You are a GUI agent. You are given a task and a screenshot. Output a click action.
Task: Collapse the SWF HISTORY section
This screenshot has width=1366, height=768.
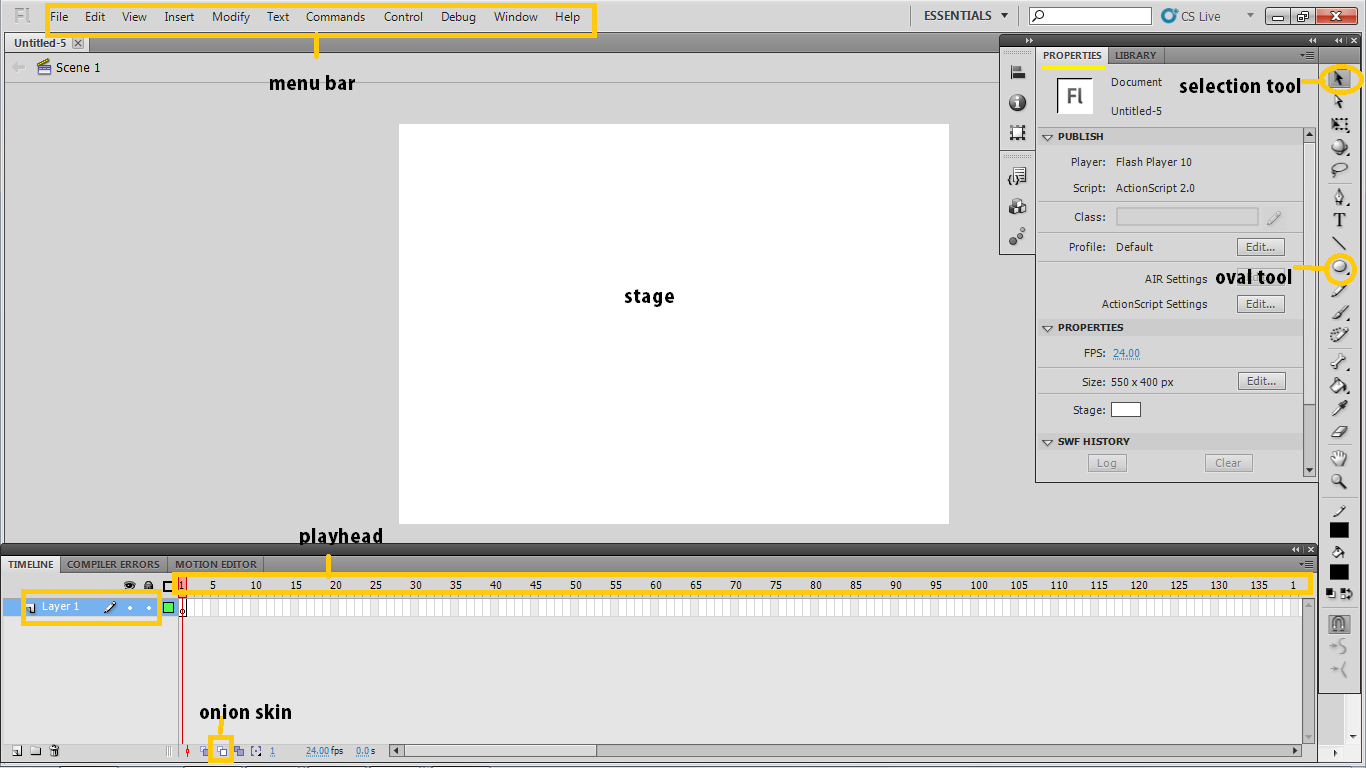(1048, 442)
